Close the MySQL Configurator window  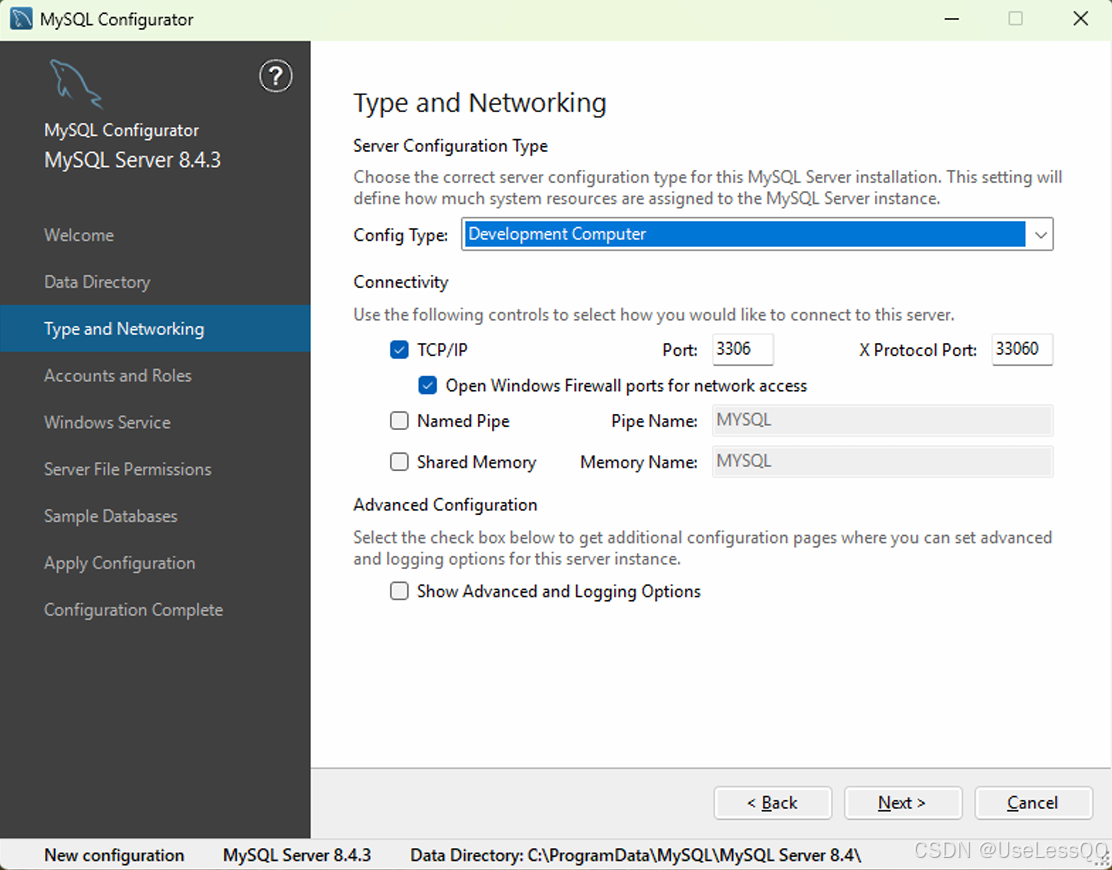pos(1080,18)
